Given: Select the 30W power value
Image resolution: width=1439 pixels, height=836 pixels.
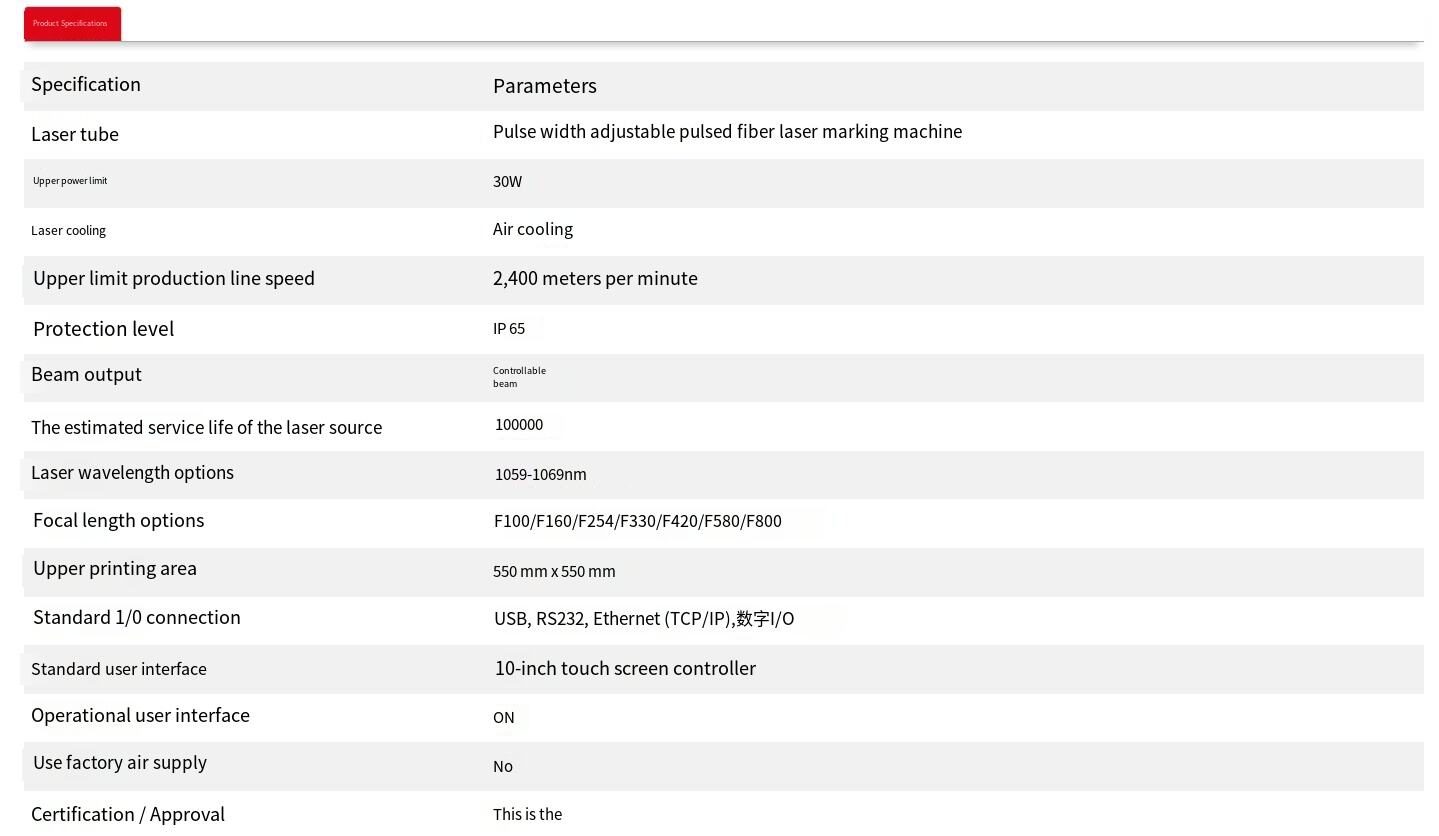Looking at the screenshot, I should 507,182.
